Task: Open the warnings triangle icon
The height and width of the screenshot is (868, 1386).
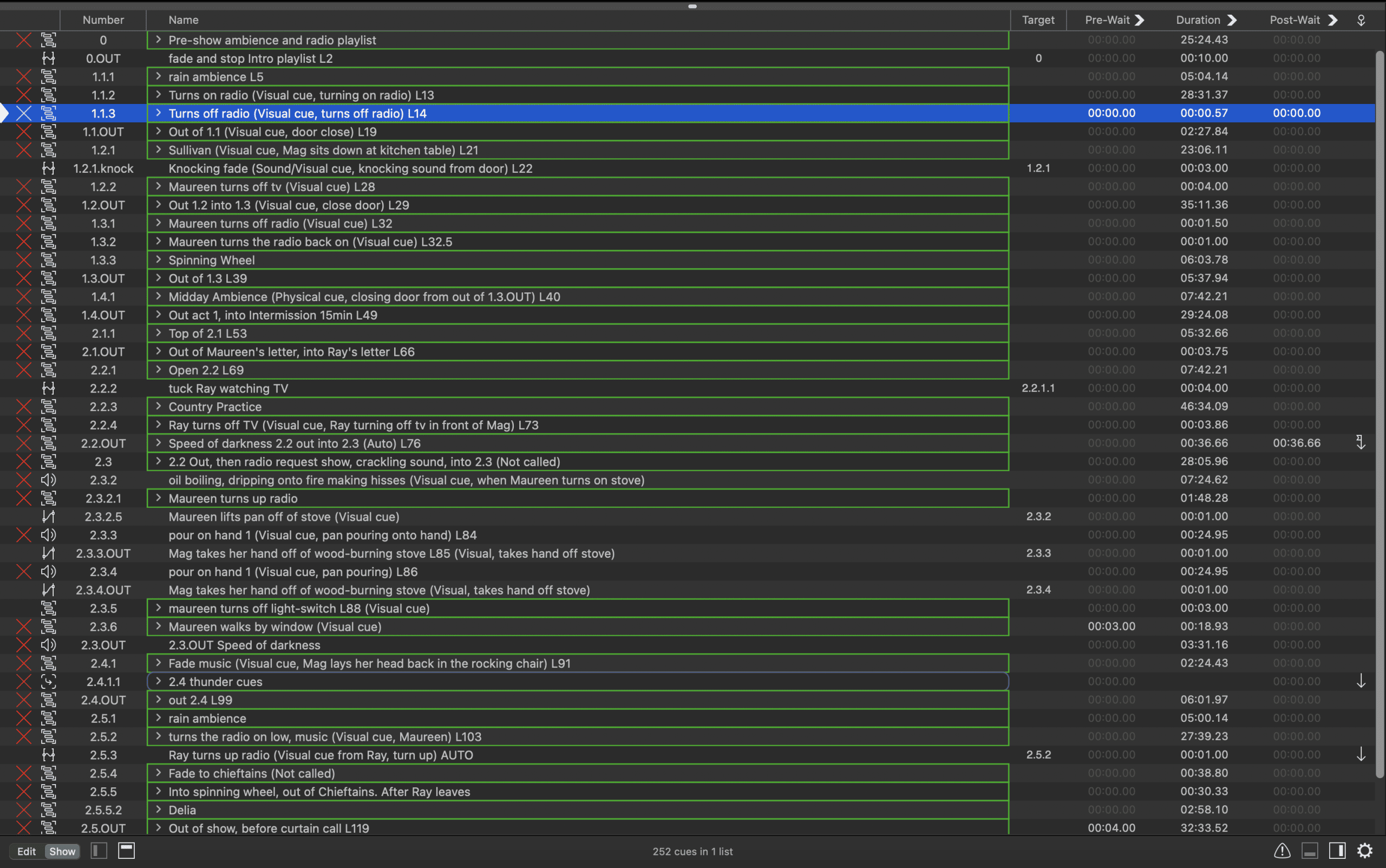Action: pyautogui.click(x=1282, y=851)
